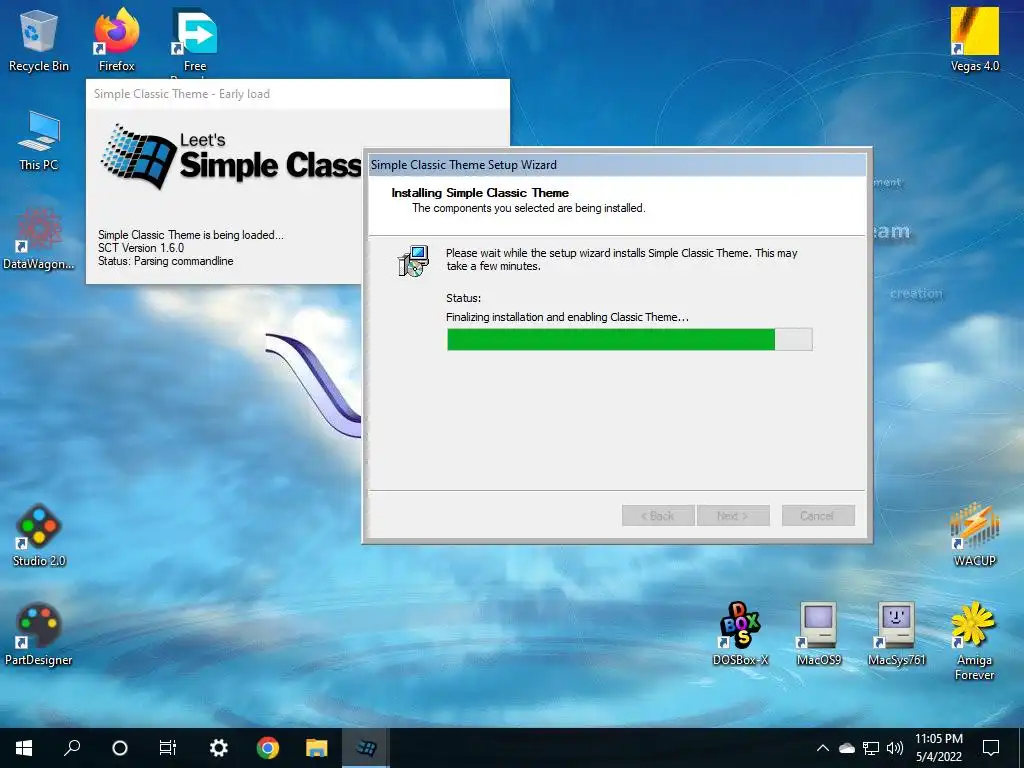Open the Recycle Bin desktop icon

38,40
